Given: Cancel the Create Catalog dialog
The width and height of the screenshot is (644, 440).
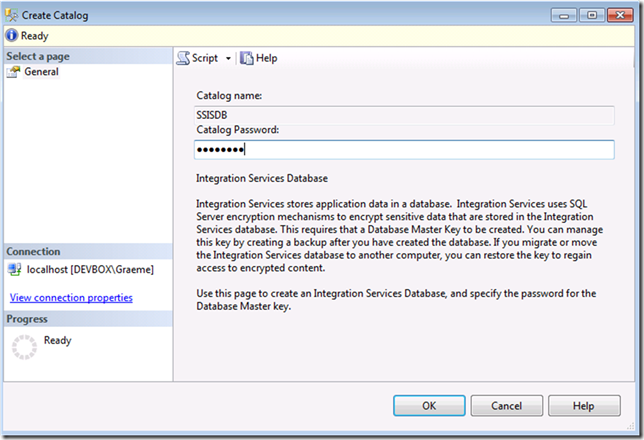Looking at the screenshot, I should tap(506, 406).
